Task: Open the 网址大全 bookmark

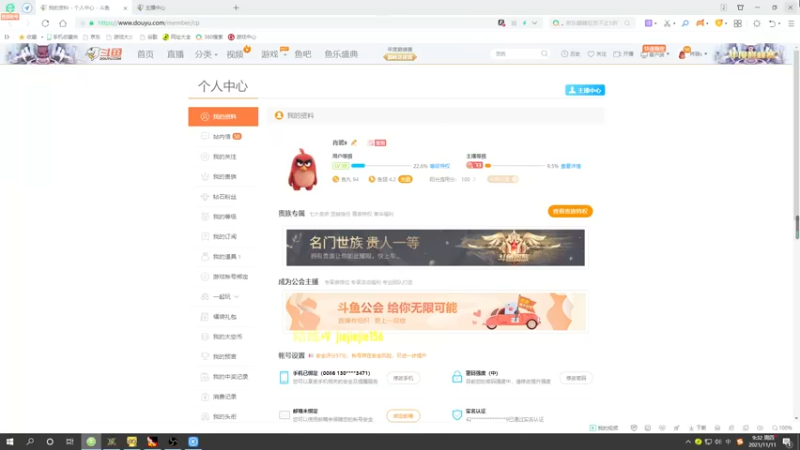Action: (177, 37)
